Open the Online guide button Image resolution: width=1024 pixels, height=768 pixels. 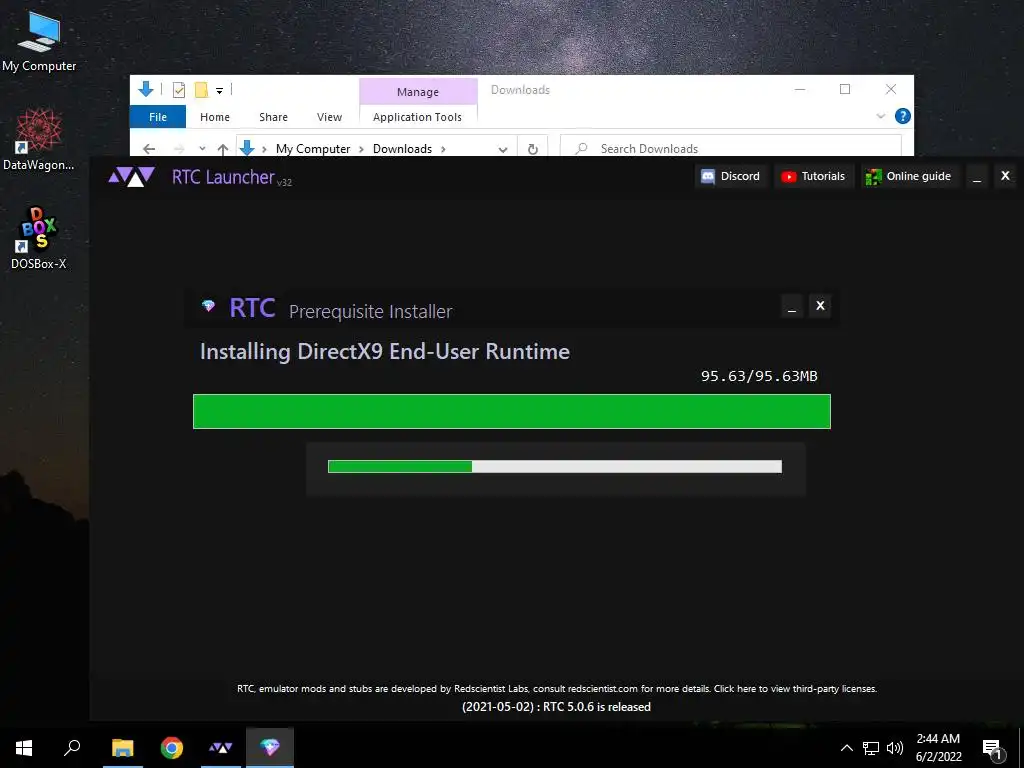point(908,176)
